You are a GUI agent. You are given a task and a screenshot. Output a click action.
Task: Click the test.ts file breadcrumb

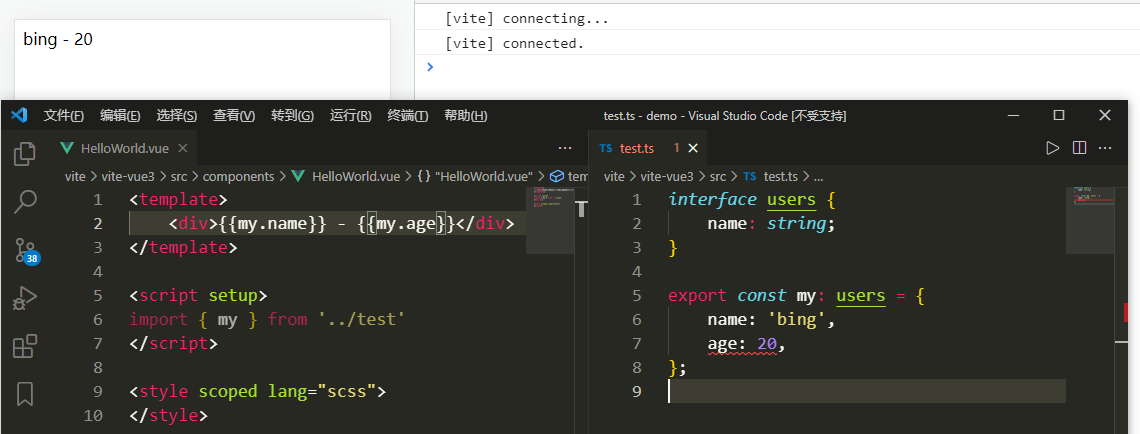[771, 176]
